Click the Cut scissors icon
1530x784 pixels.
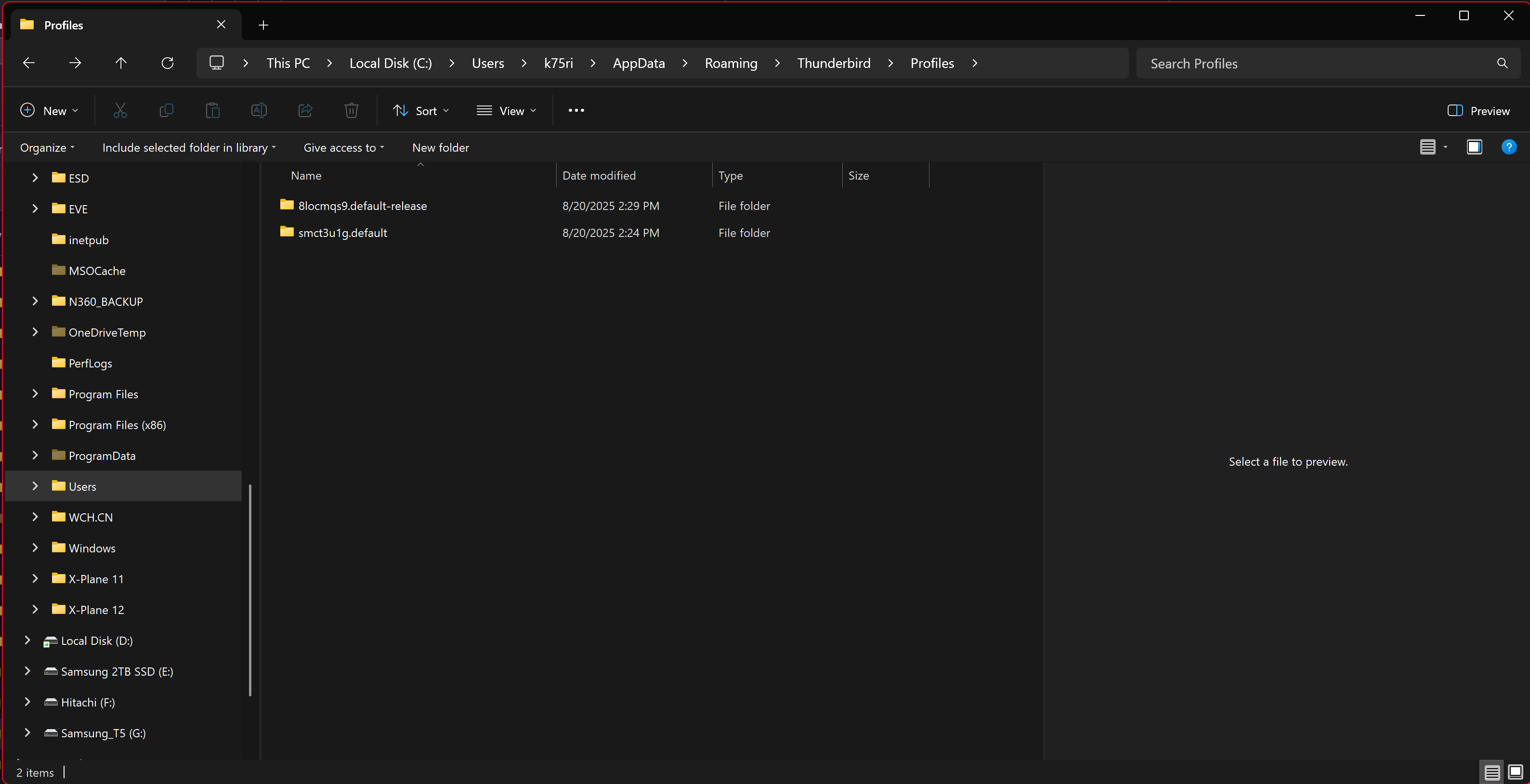[x=120, y=110]
